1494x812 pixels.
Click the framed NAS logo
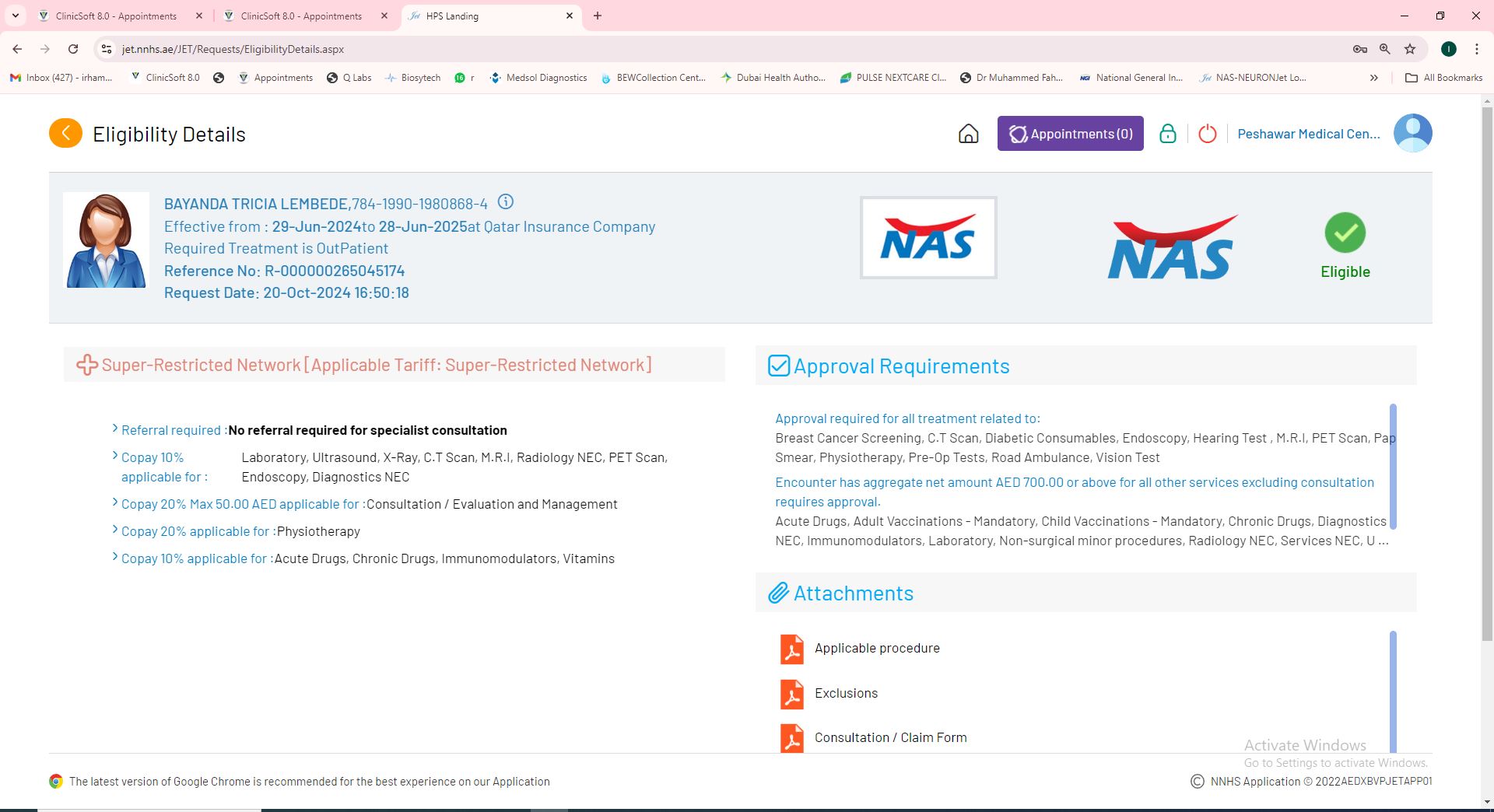(928, 237)
